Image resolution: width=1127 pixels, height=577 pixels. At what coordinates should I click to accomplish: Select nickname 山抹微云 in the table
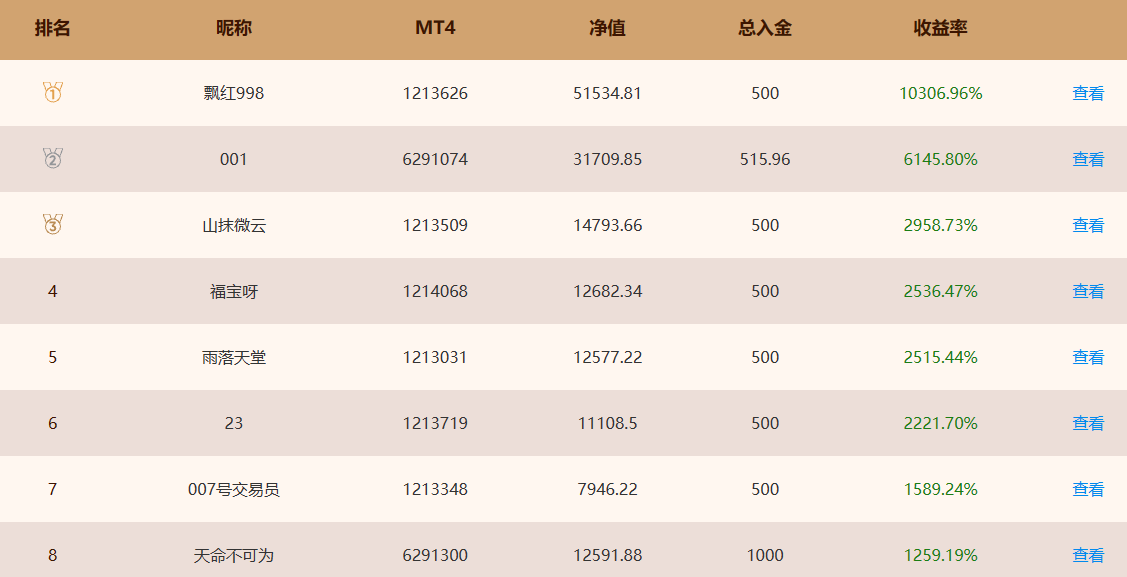234,226
